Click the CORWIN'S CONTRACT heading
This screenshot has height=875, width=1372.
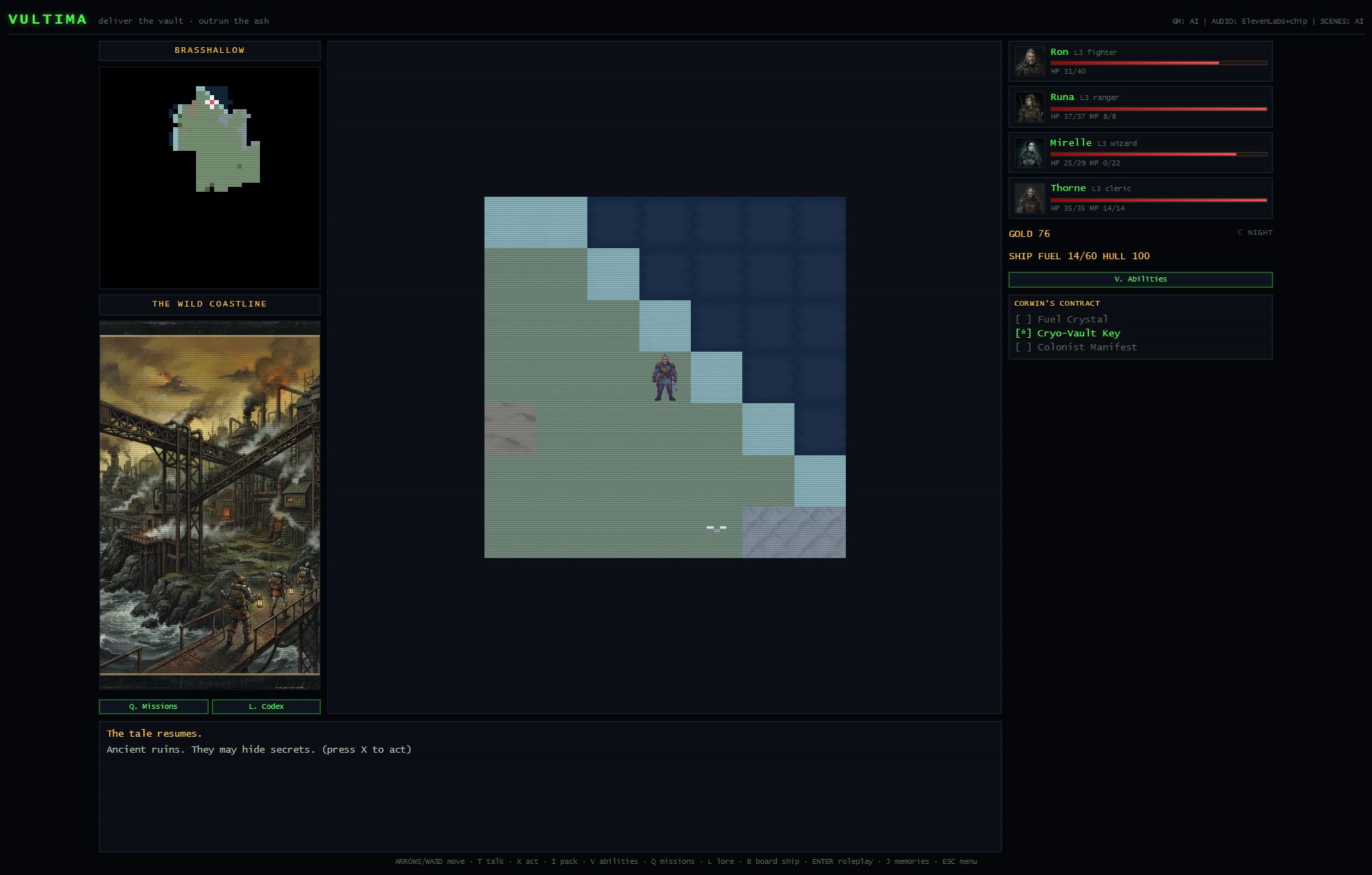1056,304
